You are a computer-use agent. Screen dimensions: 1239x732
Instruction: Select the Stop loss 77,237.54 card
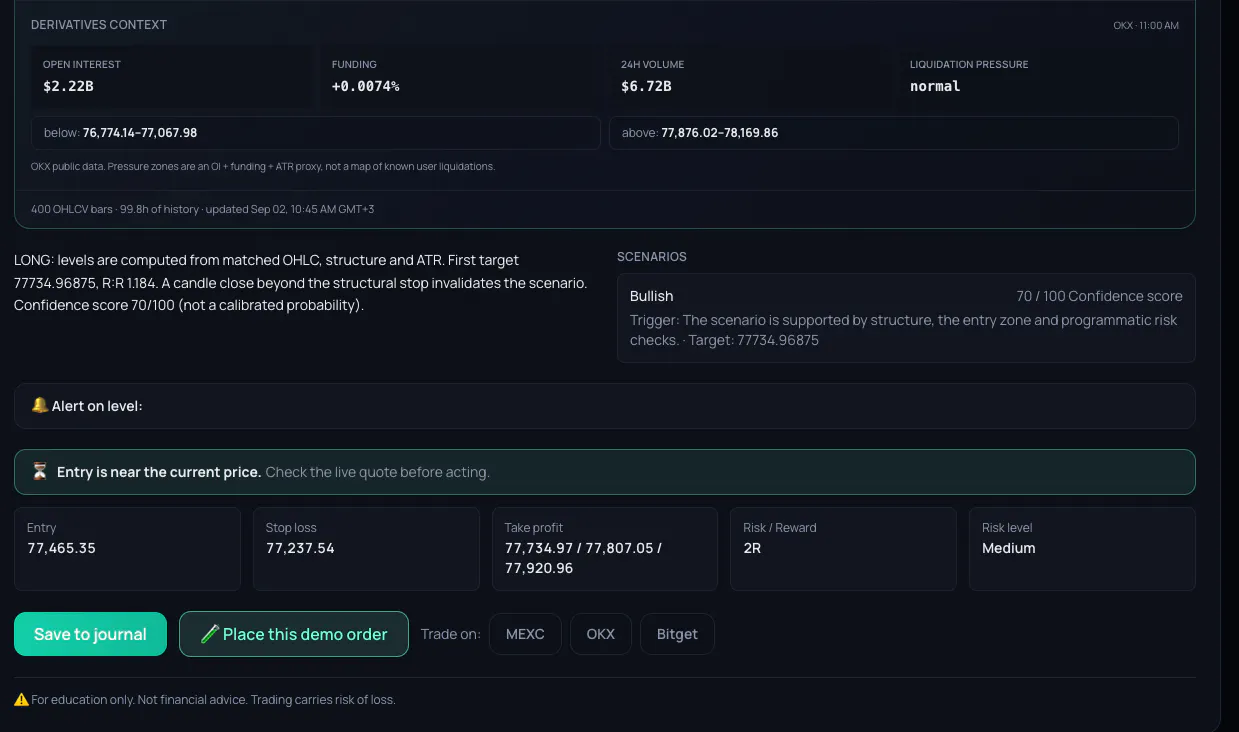[366, 549]
